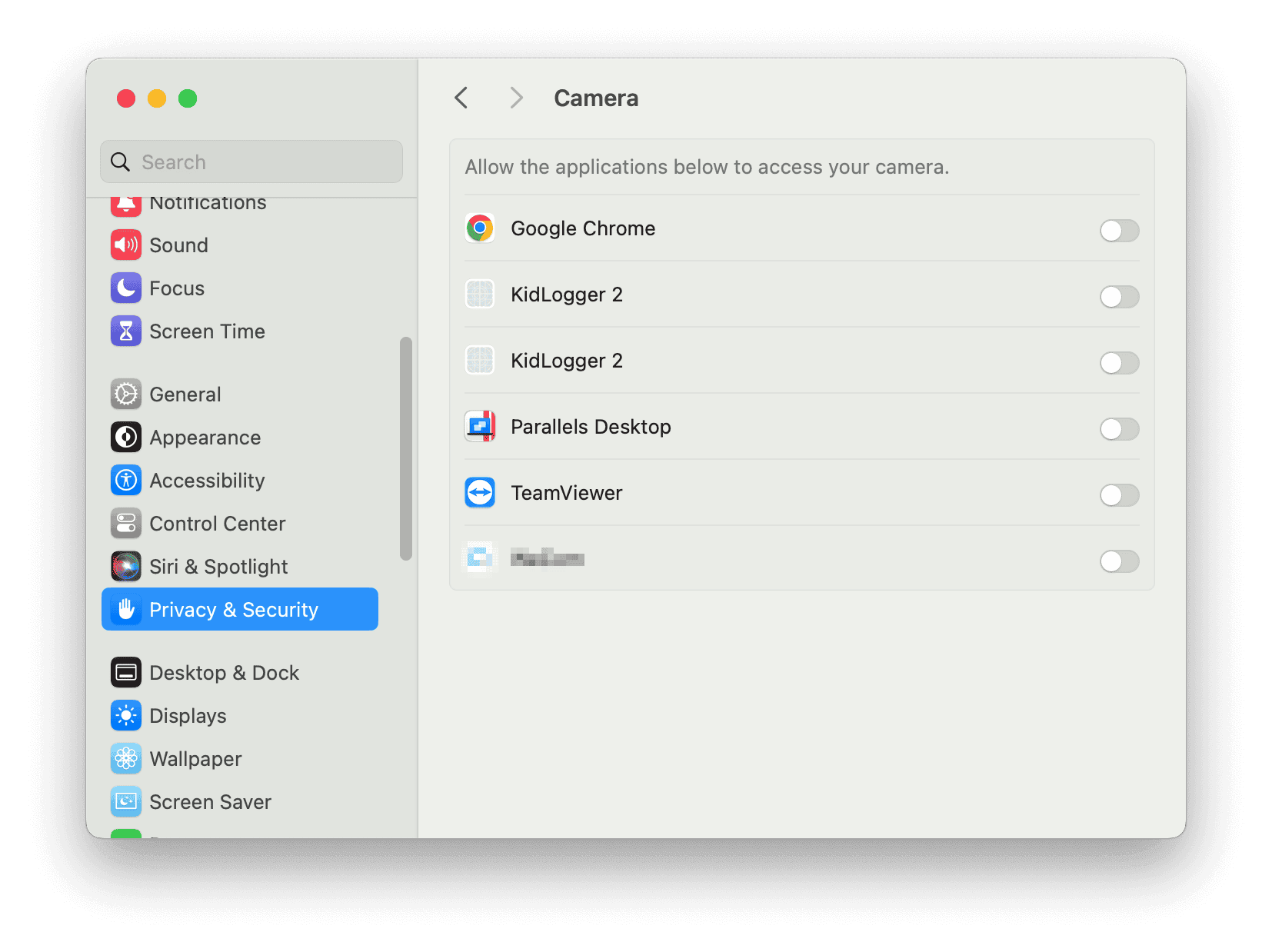
Task: Click the Siri & Spotlight icon
Action: point(126,567)
